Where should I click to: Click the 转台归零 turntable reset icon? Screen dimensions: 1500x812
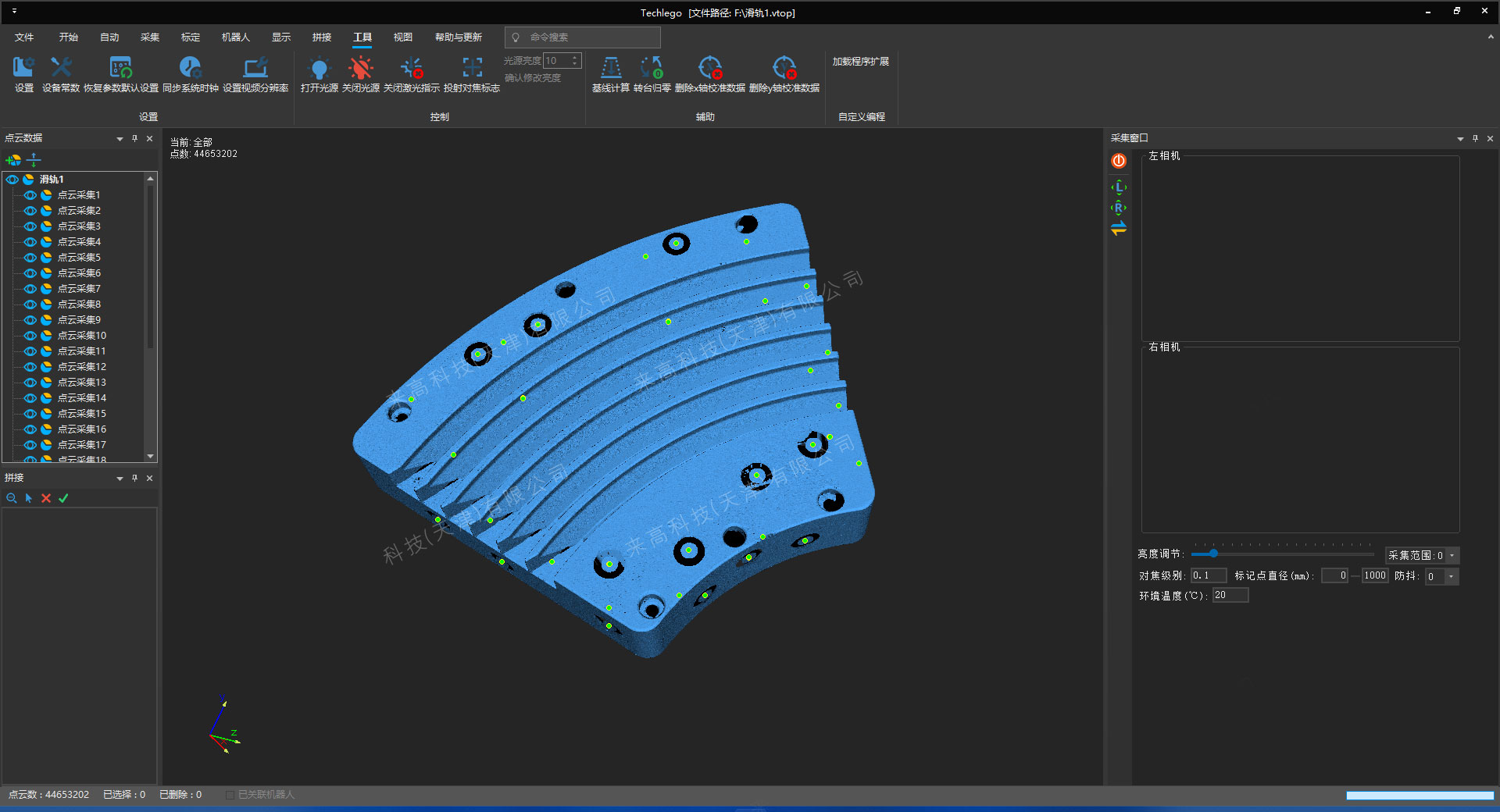[652, 68]
